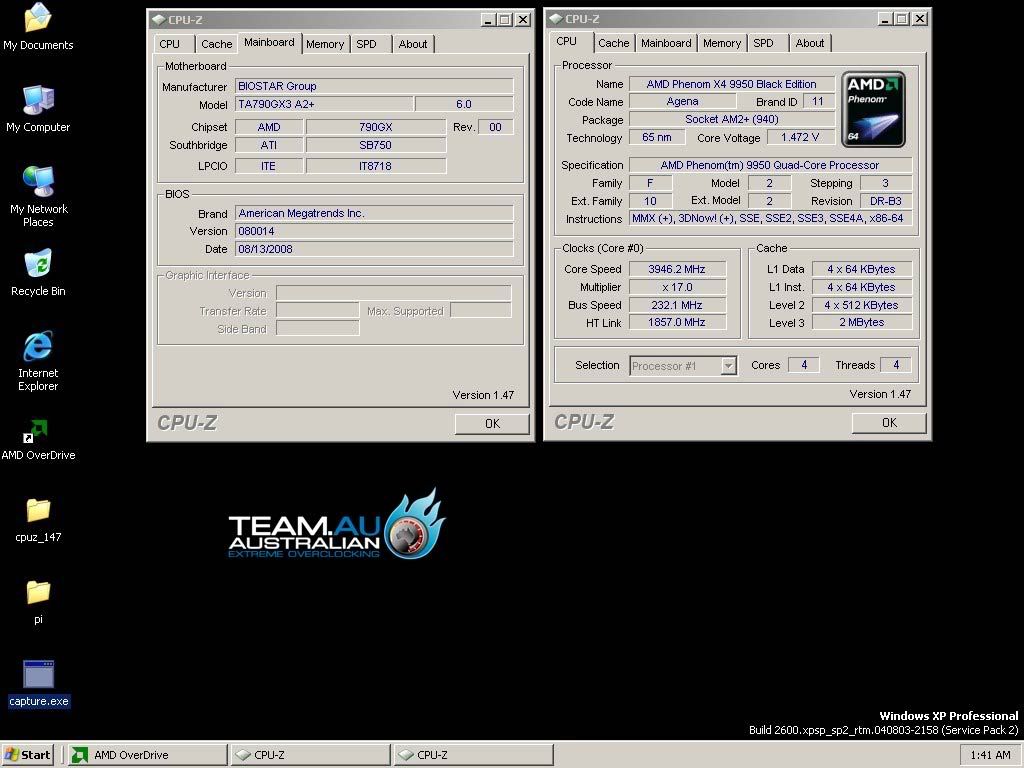Open the cpuz_147 folder
Viewport: 1024px width, 768px height.
point(38,521)
